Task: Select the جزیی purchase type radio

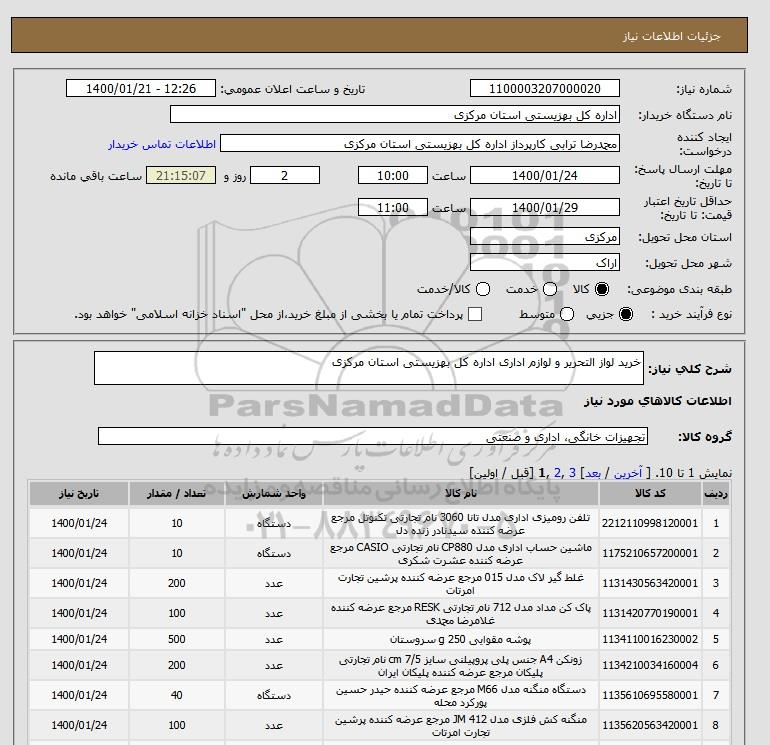Action: click(x=626, y=314)
